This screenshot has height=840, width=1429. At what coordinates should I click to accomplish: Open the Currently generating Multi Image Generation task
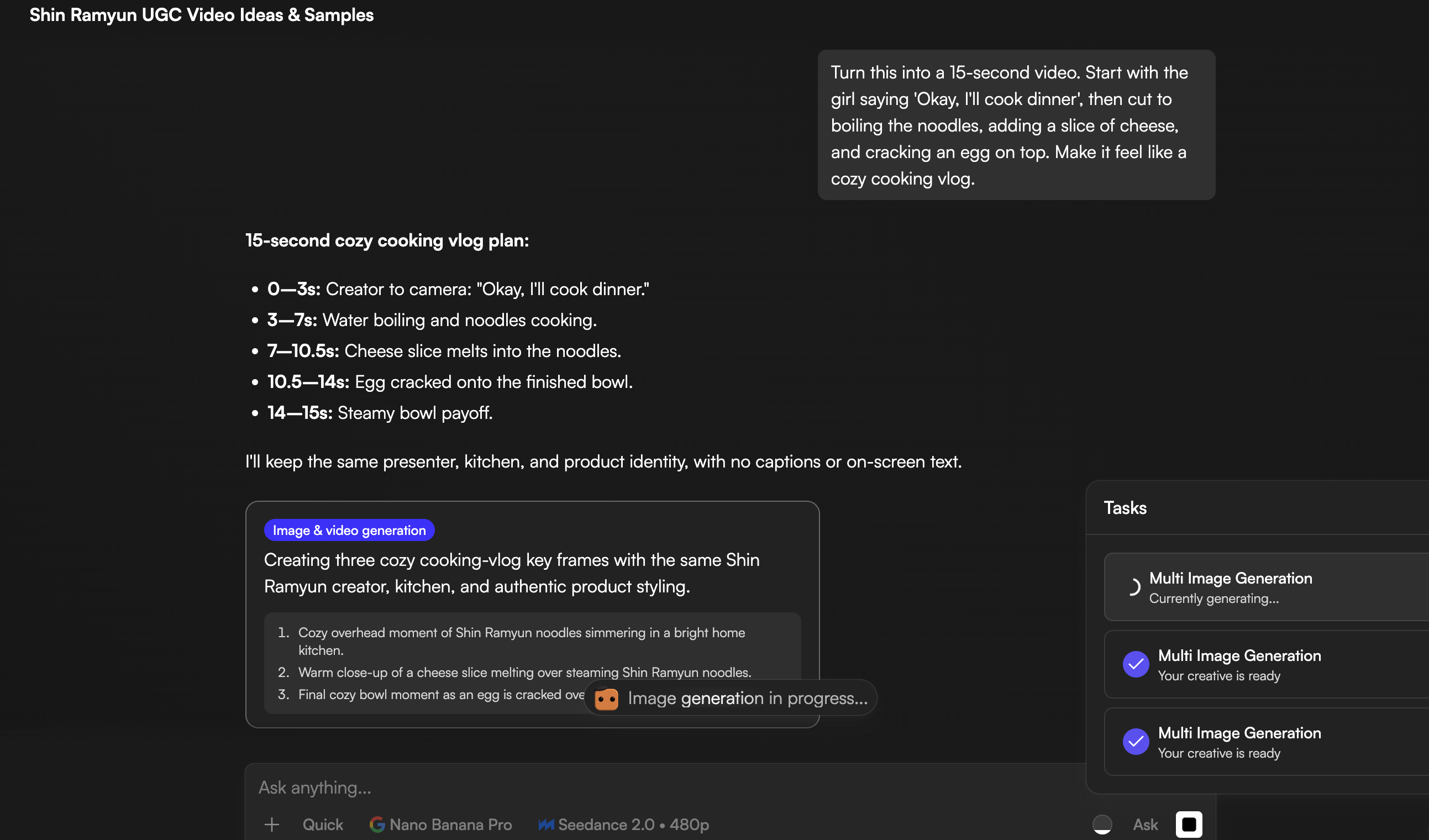(x=1266, y=587)
